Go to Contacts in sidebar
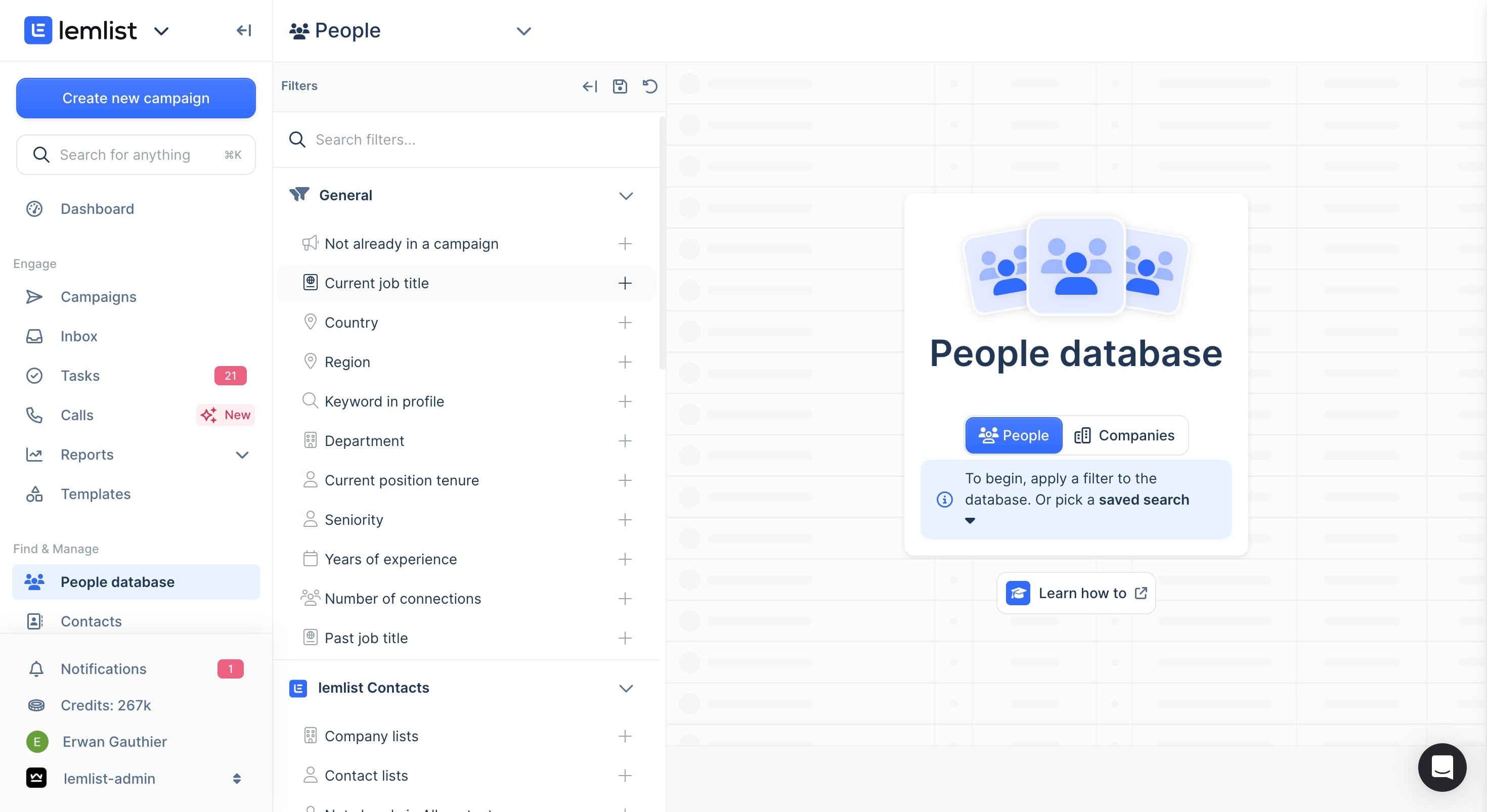 tap(91, 621)
